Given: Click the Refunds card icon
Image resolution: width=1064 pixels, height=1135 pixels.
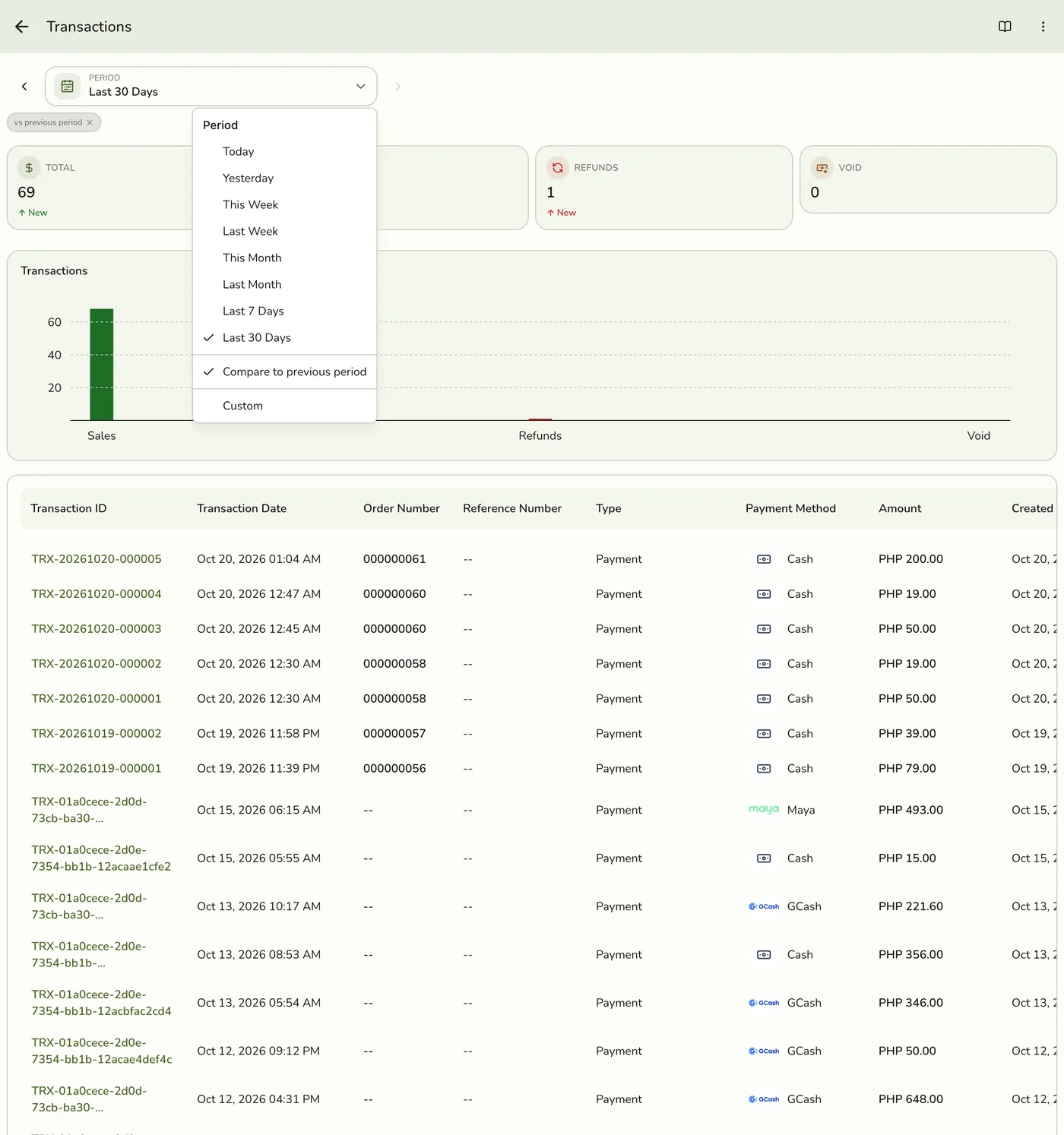Looking at the screenshot, I should click(558, 167).
